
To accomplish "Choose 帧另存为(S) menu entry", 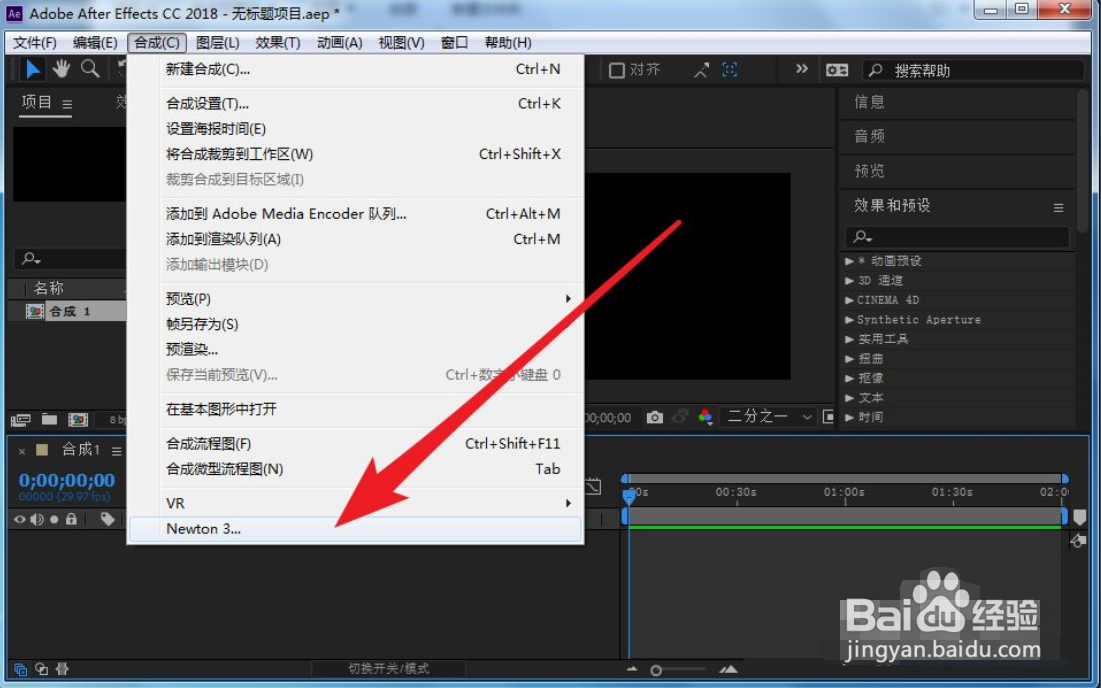I will tap(357, 324).
